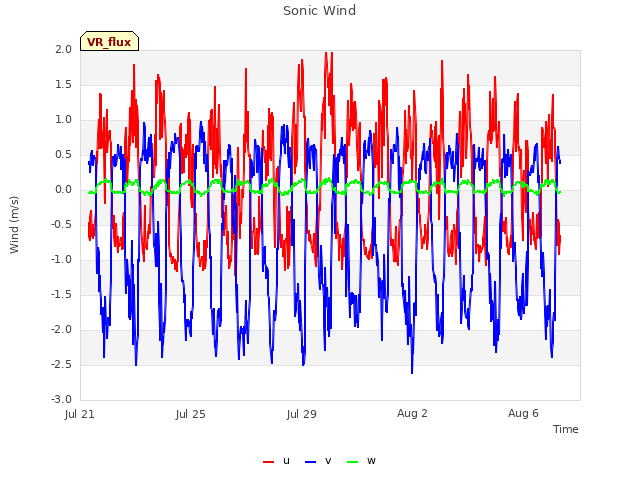This screenshot has height=480, width=640.
Task: Click the 2.0 y-axis tick label
Action: 63,49
